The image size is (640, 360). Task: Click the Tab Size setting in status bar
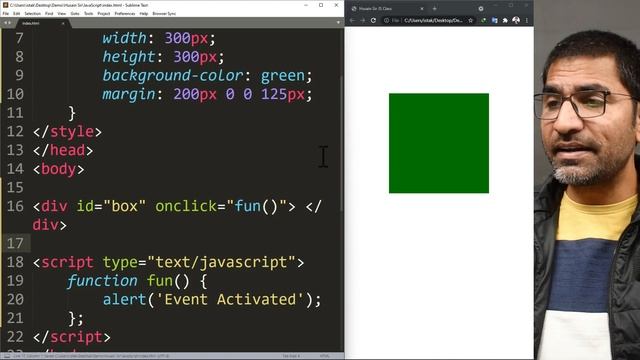[291, 356]
